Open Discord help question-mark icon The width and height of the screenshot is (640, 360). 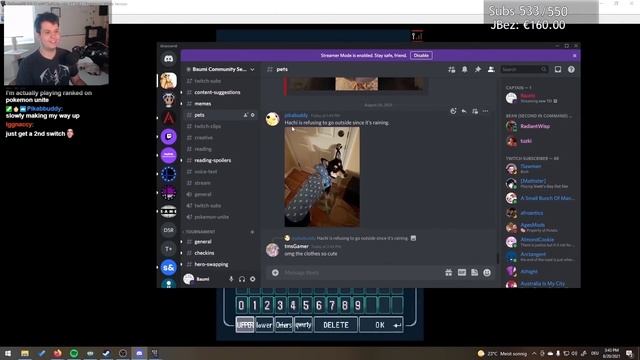click(571, 69)
